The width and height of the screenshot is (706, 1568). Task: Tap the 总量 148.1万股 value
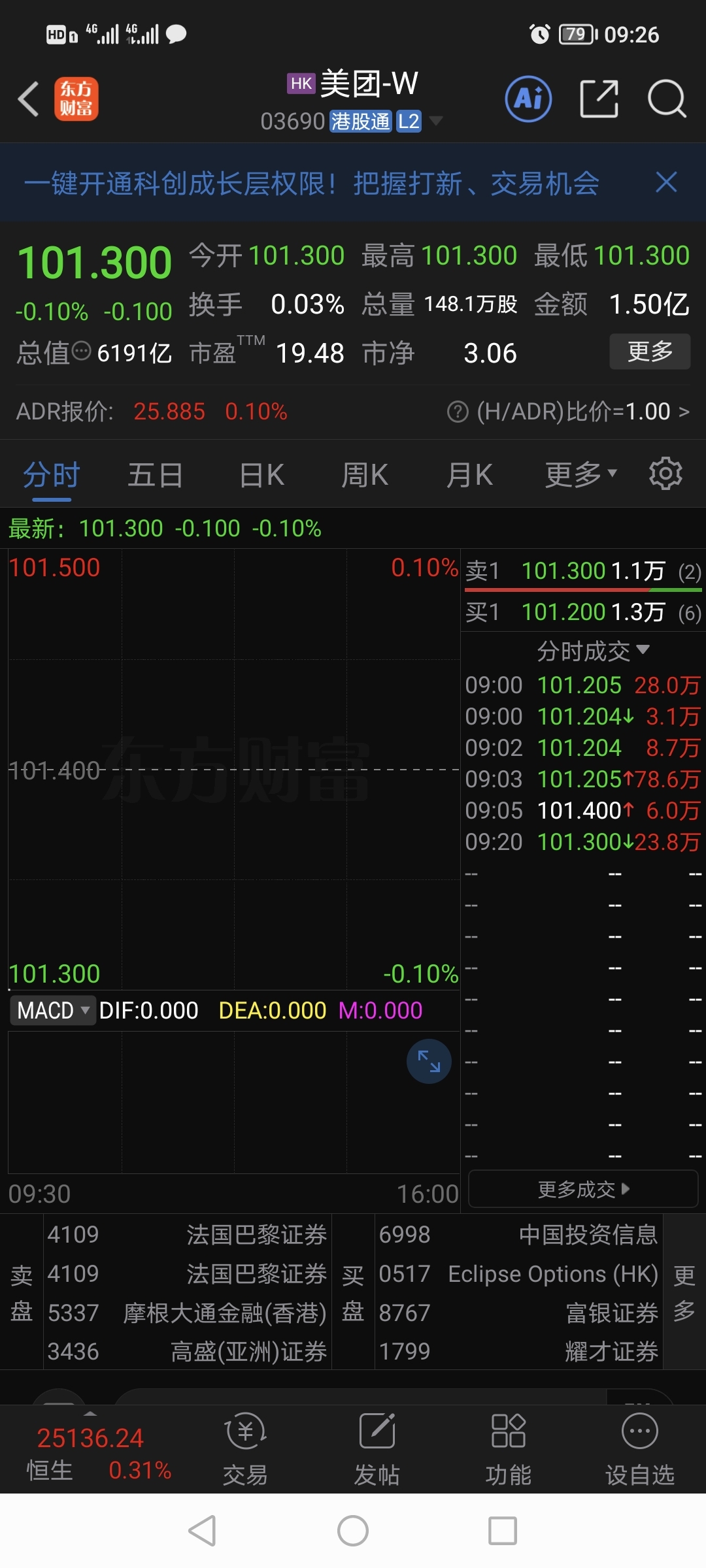coord(471,304)
